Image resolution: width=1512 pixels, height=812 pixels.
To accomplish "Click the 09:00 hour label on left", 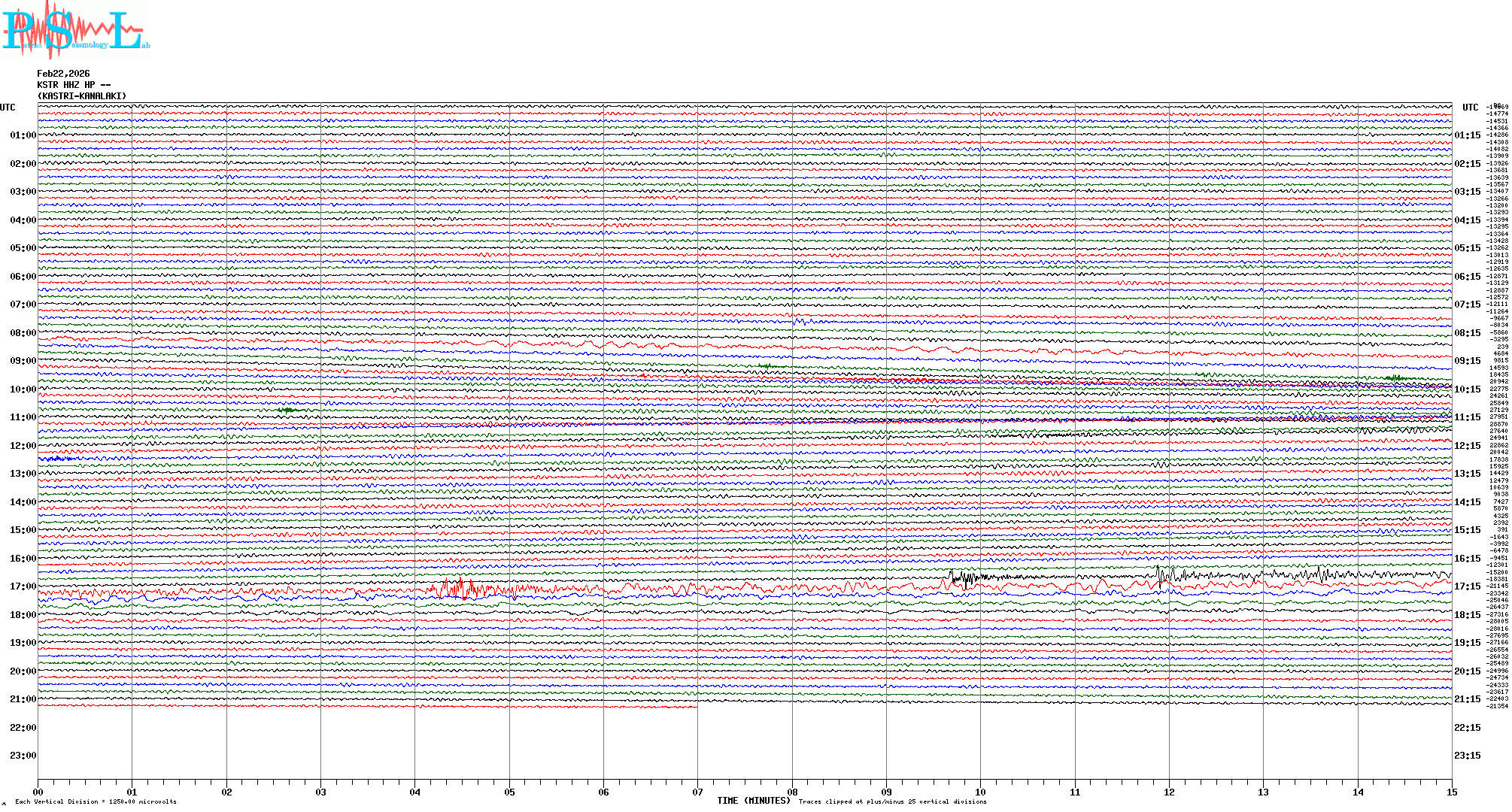I will [23, 361].
